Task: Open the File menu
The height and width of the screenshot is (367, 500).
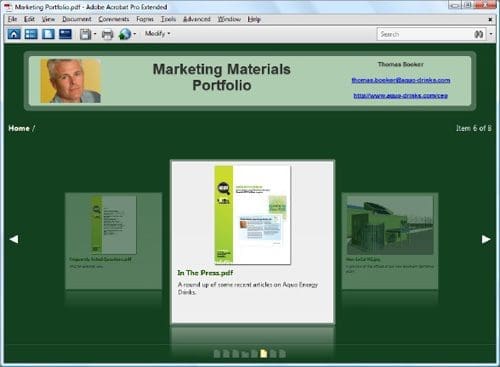Action: (x=12, y=19)
